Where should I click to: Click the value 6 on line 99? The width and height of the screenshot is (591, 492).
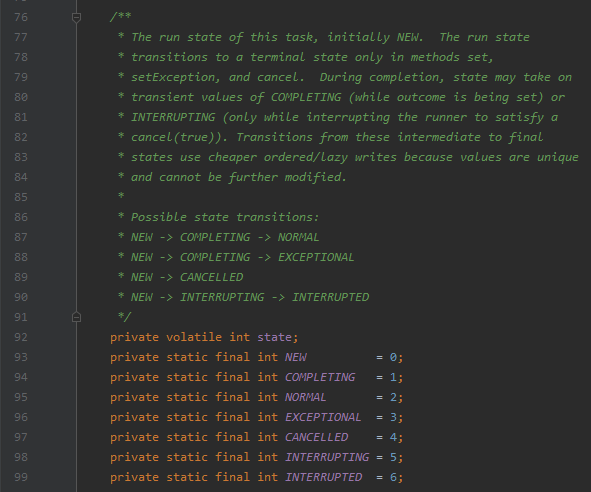393,477
